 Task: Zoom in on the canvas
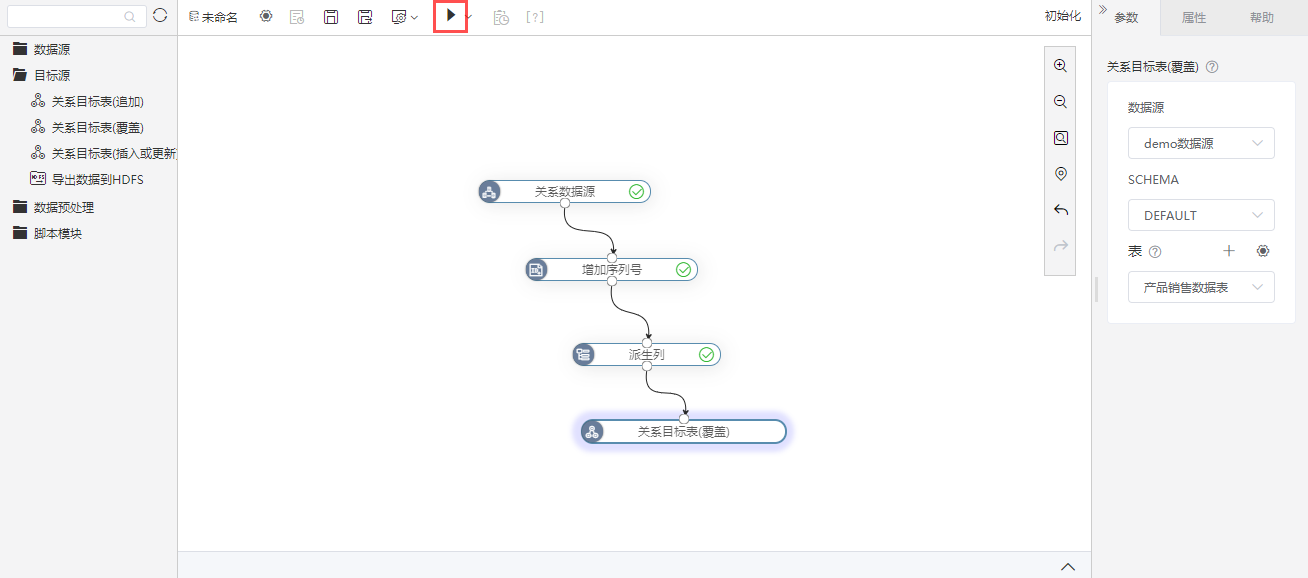point(1061,66)
